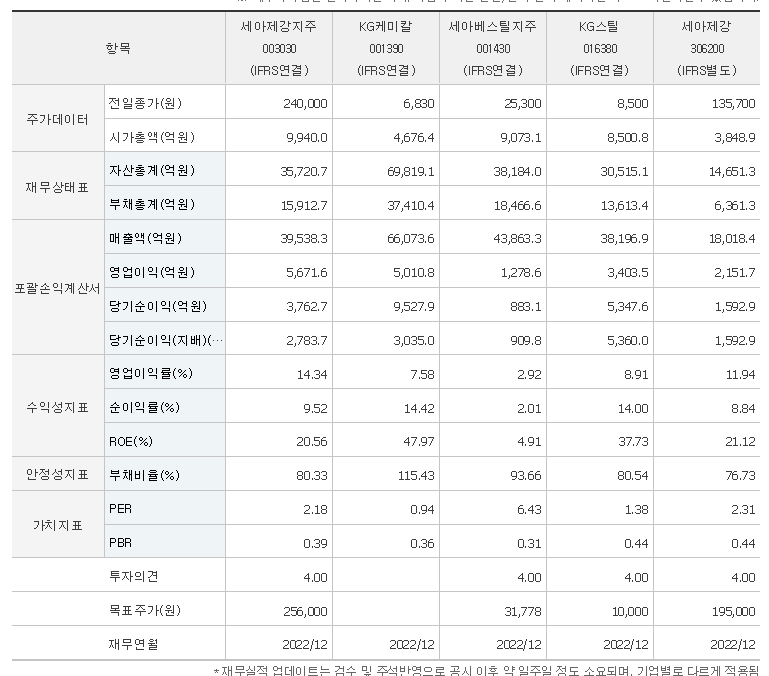
Task: Select the 6,361.3 total liabilities value
Action: pos(735,206)
